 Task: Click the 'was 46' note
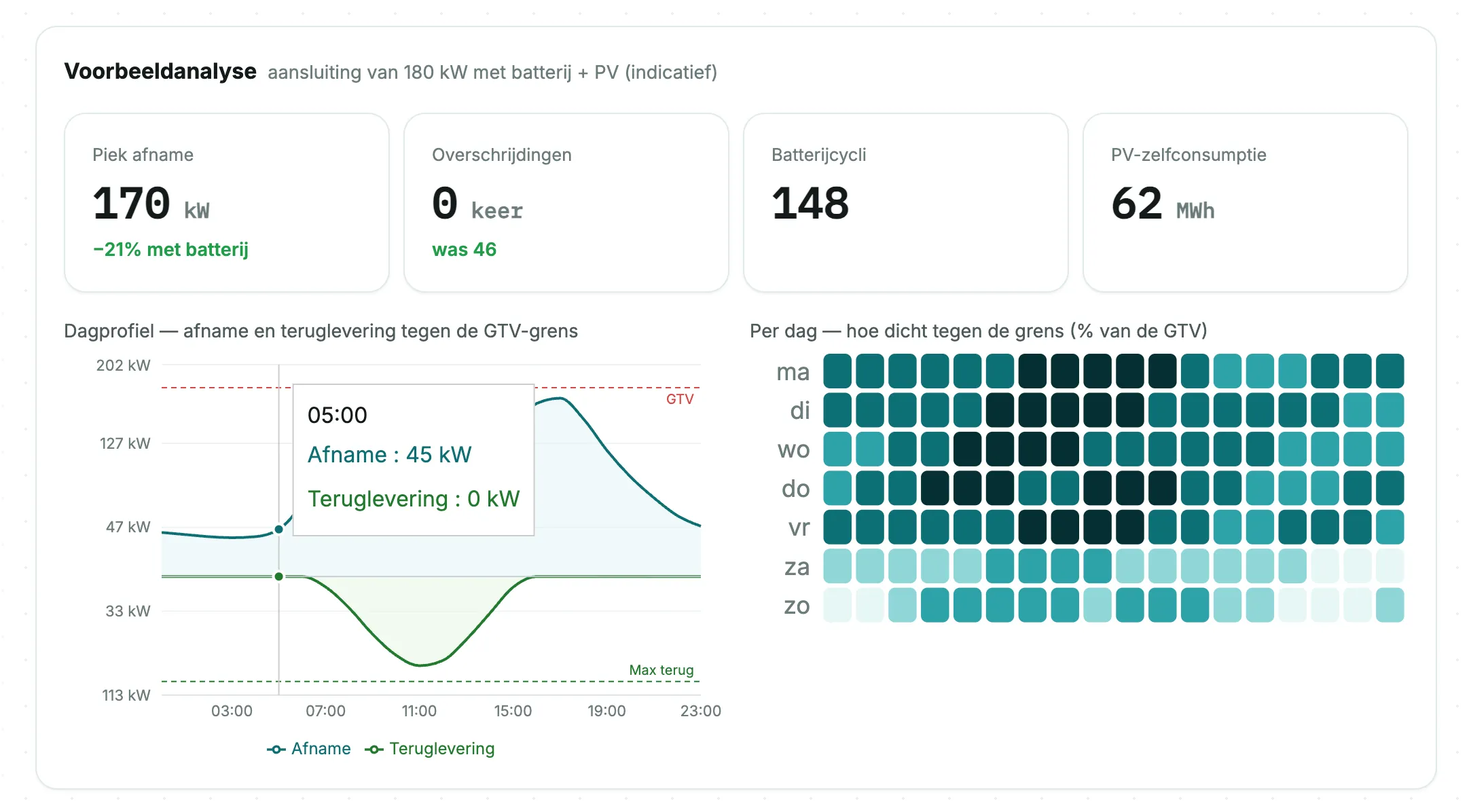[465, 250]
